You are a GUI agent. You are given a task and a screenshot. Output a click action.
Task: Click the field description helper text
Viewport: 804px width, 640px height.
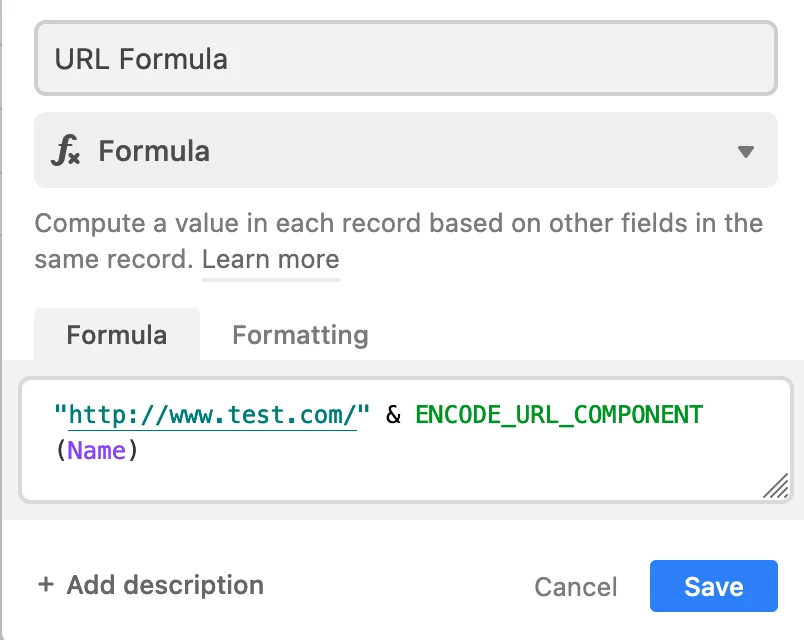[398, 241]
